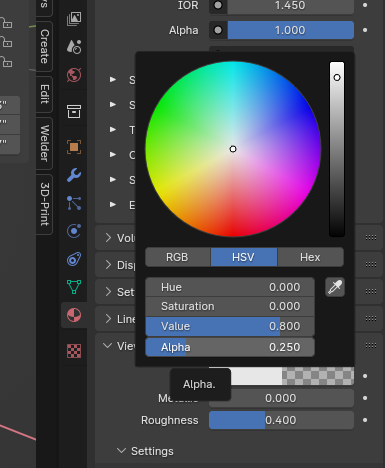385x468 pixels.
Task: Click the Saturation value field
Action: [x=230, y=306]
